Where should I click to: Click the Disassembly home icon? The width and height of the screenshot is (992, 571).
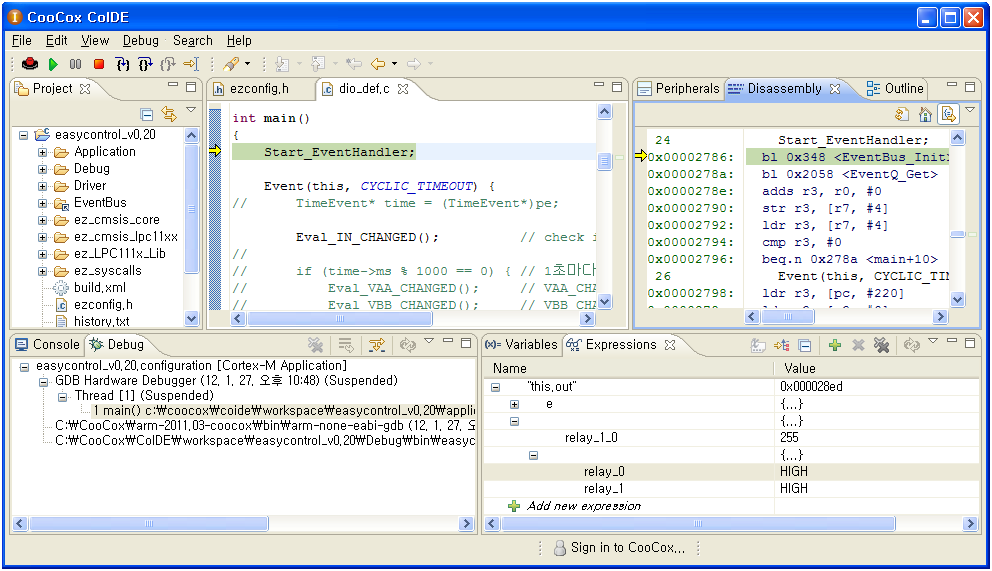coord(925,114)
